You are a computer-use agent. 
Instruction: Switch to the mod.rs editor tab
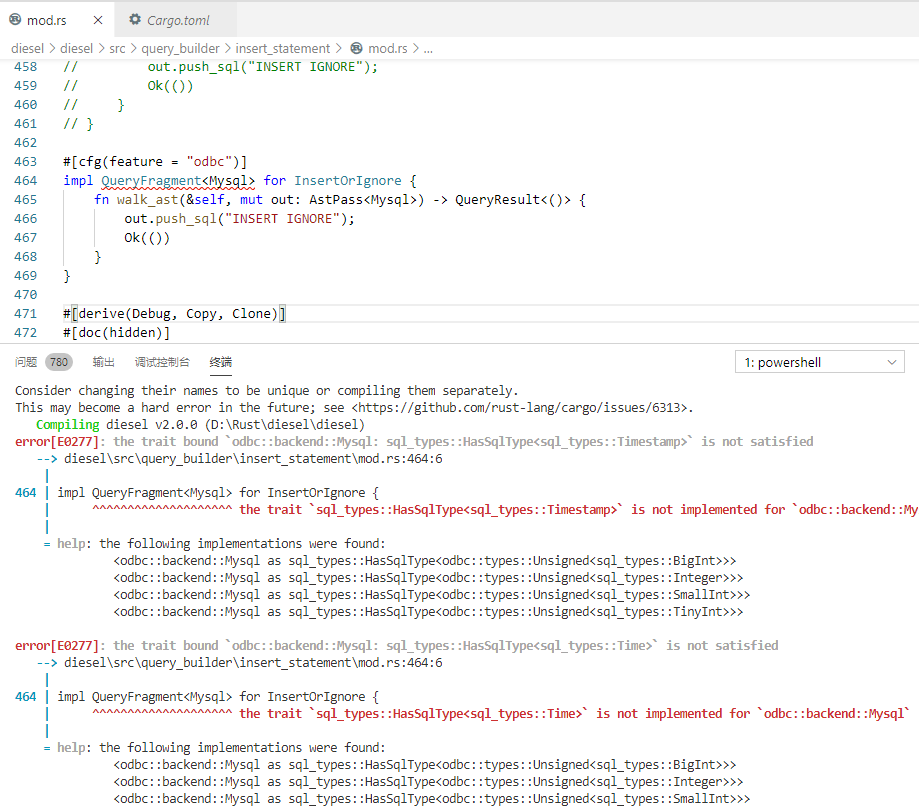tap(57, 20)
